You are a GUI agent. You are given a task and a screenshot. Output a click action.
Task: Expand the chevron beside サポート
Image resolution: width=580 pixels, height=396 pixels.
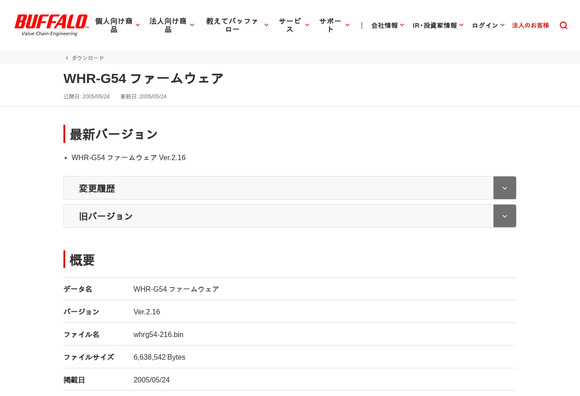347,25
